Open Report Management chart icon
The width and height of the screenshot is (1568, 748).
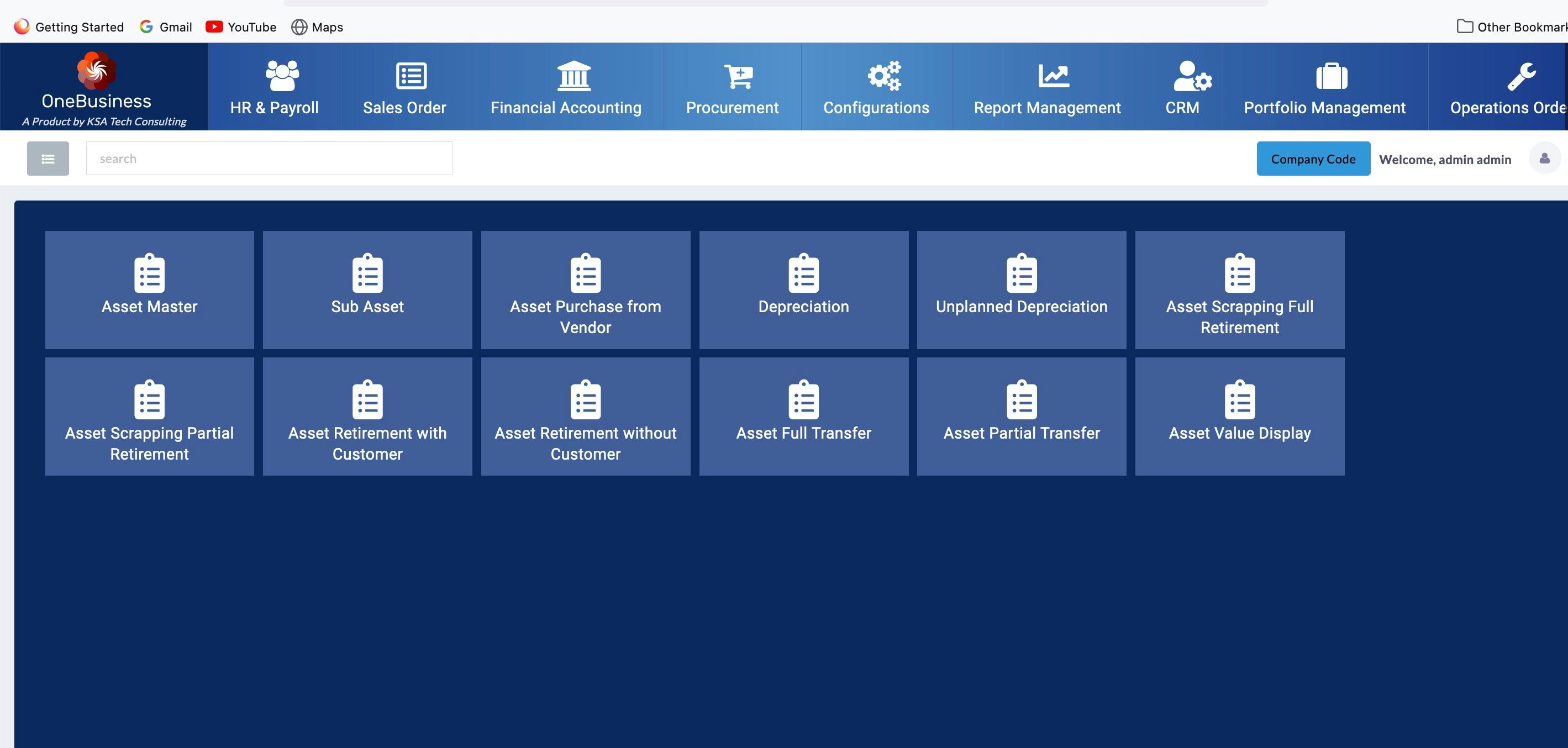pos(1053,76)
